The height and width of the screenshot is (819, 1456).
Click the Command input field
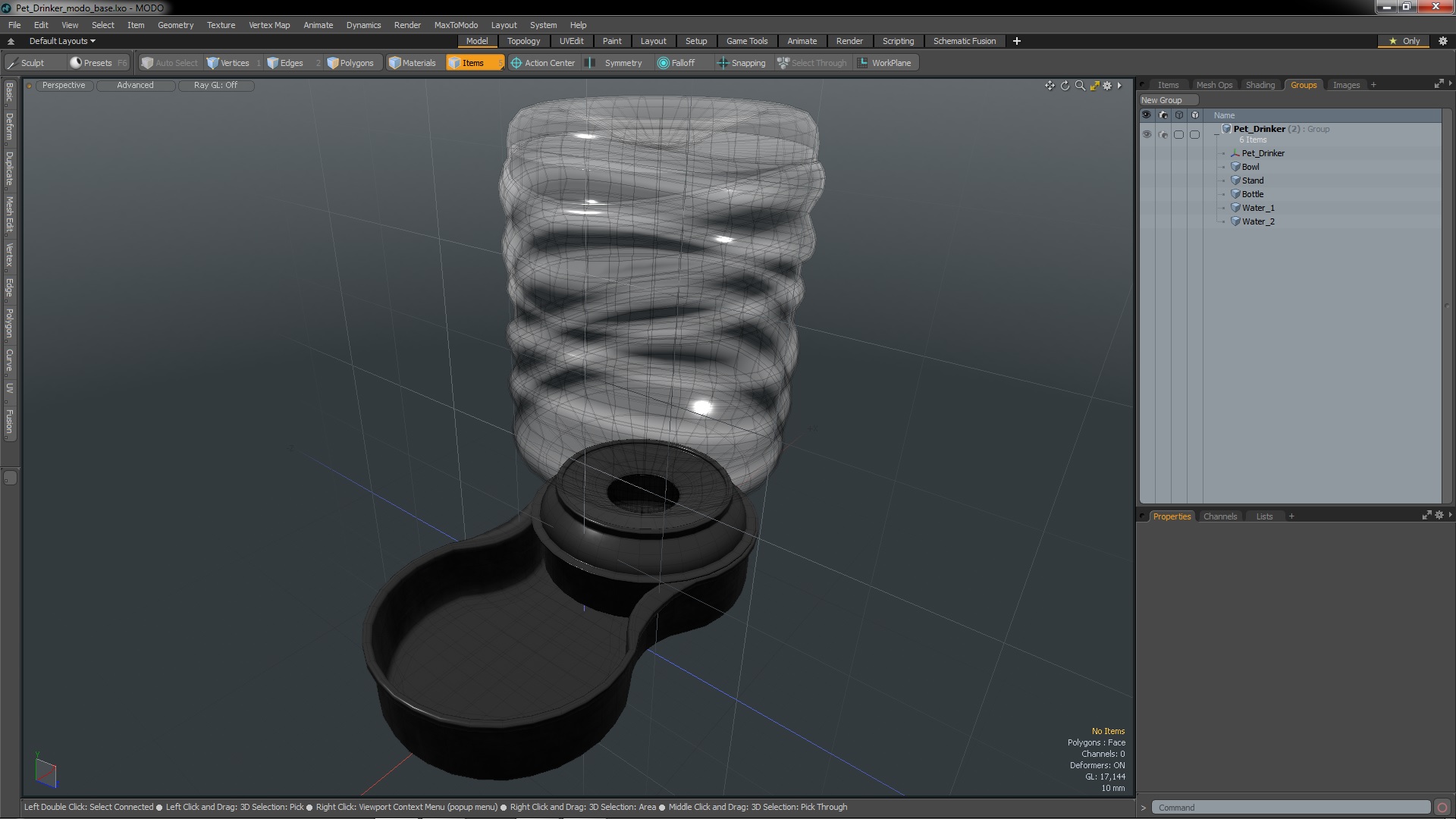[x=1290, y=808]
